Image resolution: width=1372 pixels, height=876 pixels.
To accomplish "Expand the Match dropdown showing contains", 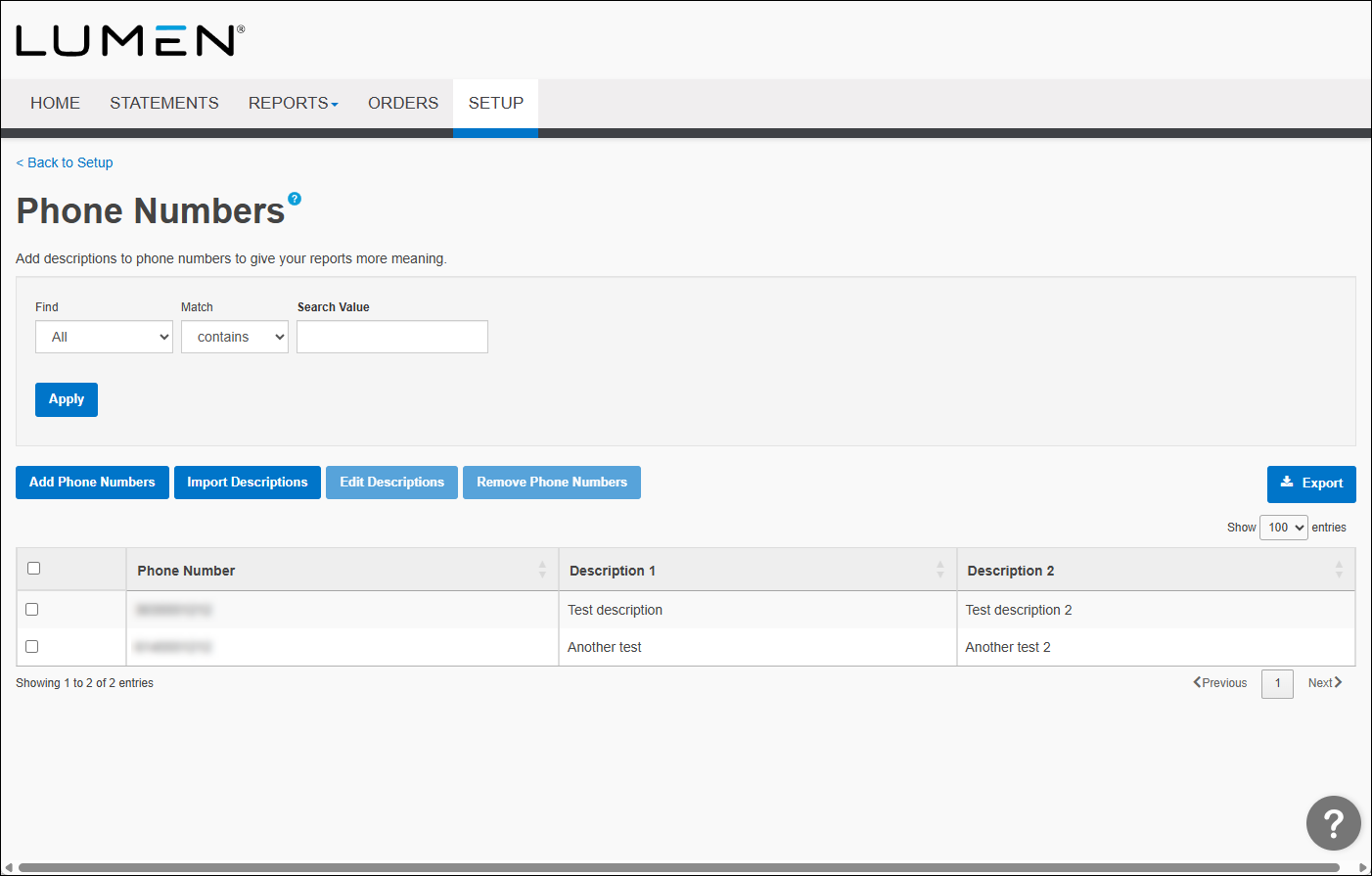I will pyautogui.click(x=234, y=337).
